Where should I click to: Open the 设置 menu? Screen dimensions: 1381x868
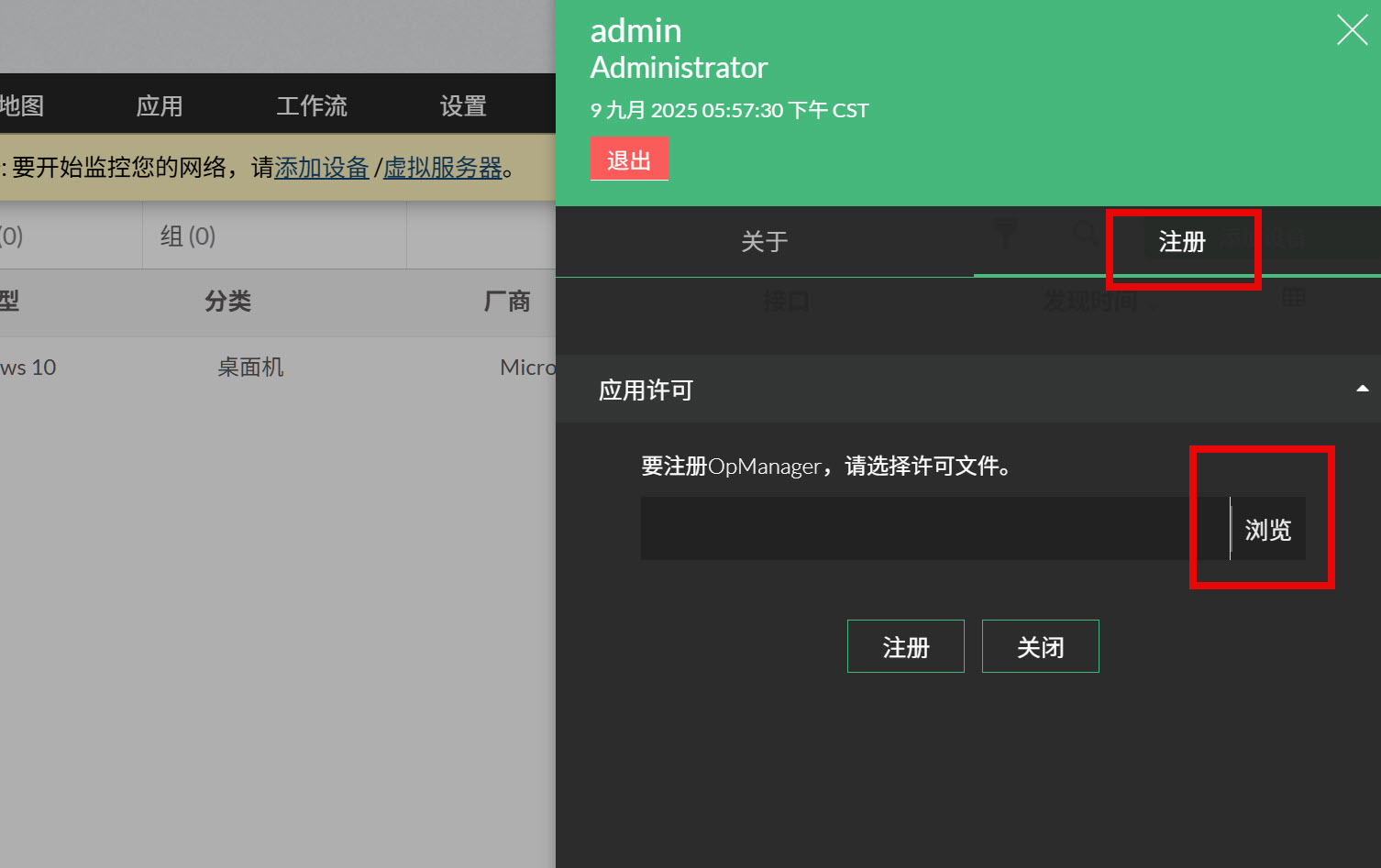(463, 106)
